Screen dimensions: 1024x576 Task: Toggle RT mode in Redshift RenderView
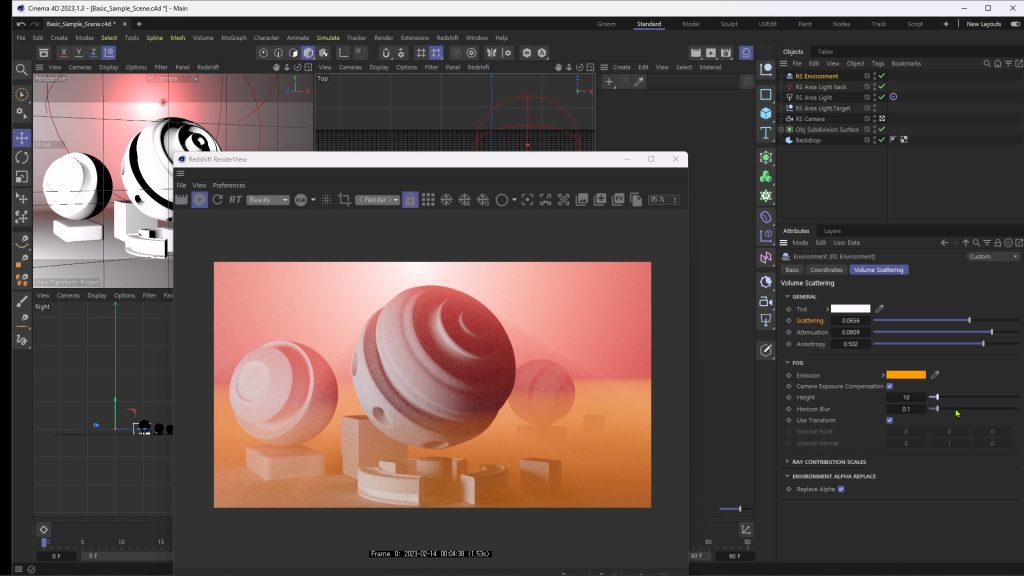[x=235, y=200]
